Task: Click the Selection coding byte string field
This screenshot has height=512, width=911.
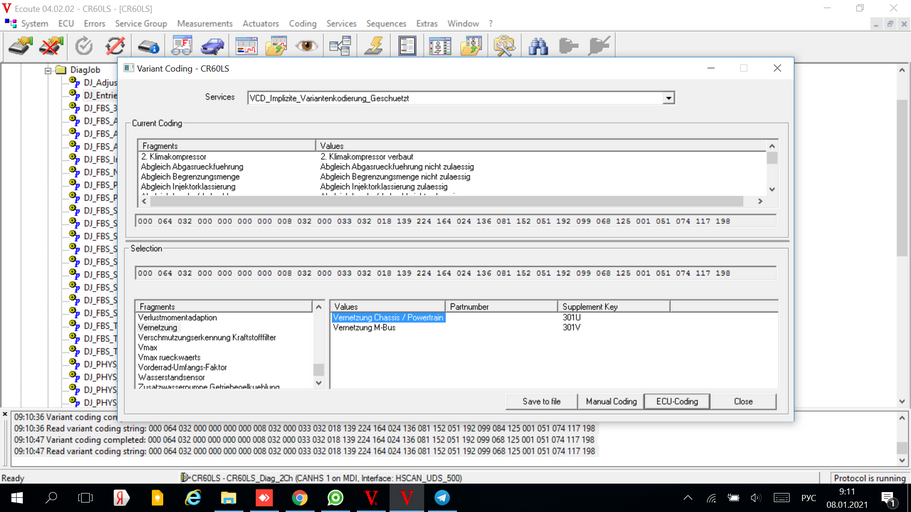Action: point(456,273)
